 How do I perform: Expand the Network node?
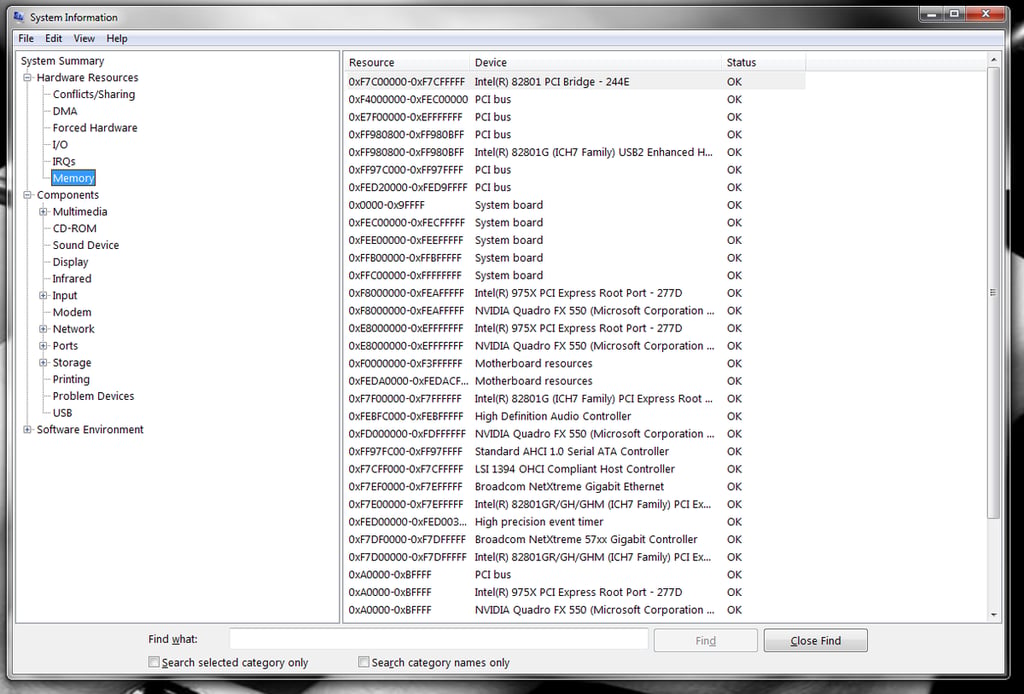pos(43,329)
